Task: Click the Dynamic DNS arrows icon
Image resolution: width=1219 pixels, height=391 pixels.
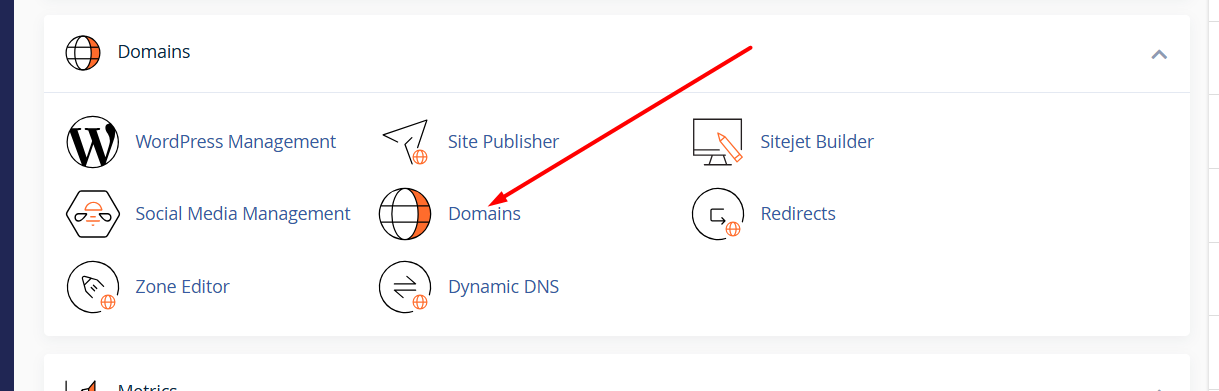Action: pos(405,287)
